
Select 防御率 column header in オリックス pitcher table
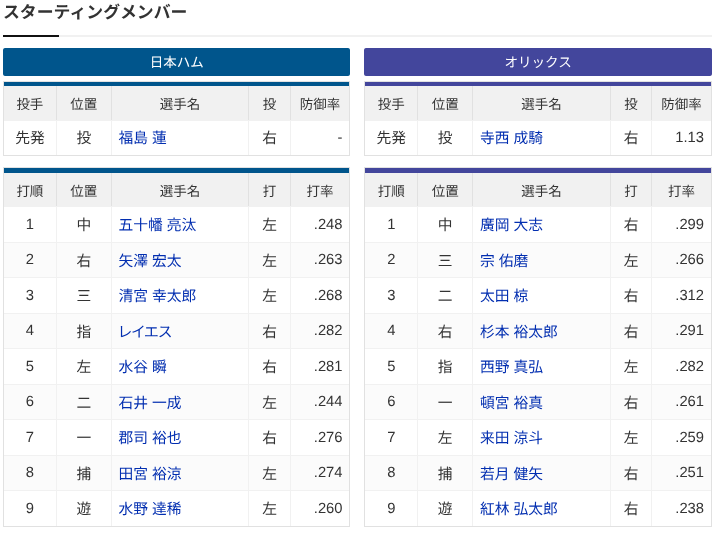click(681, 104)
